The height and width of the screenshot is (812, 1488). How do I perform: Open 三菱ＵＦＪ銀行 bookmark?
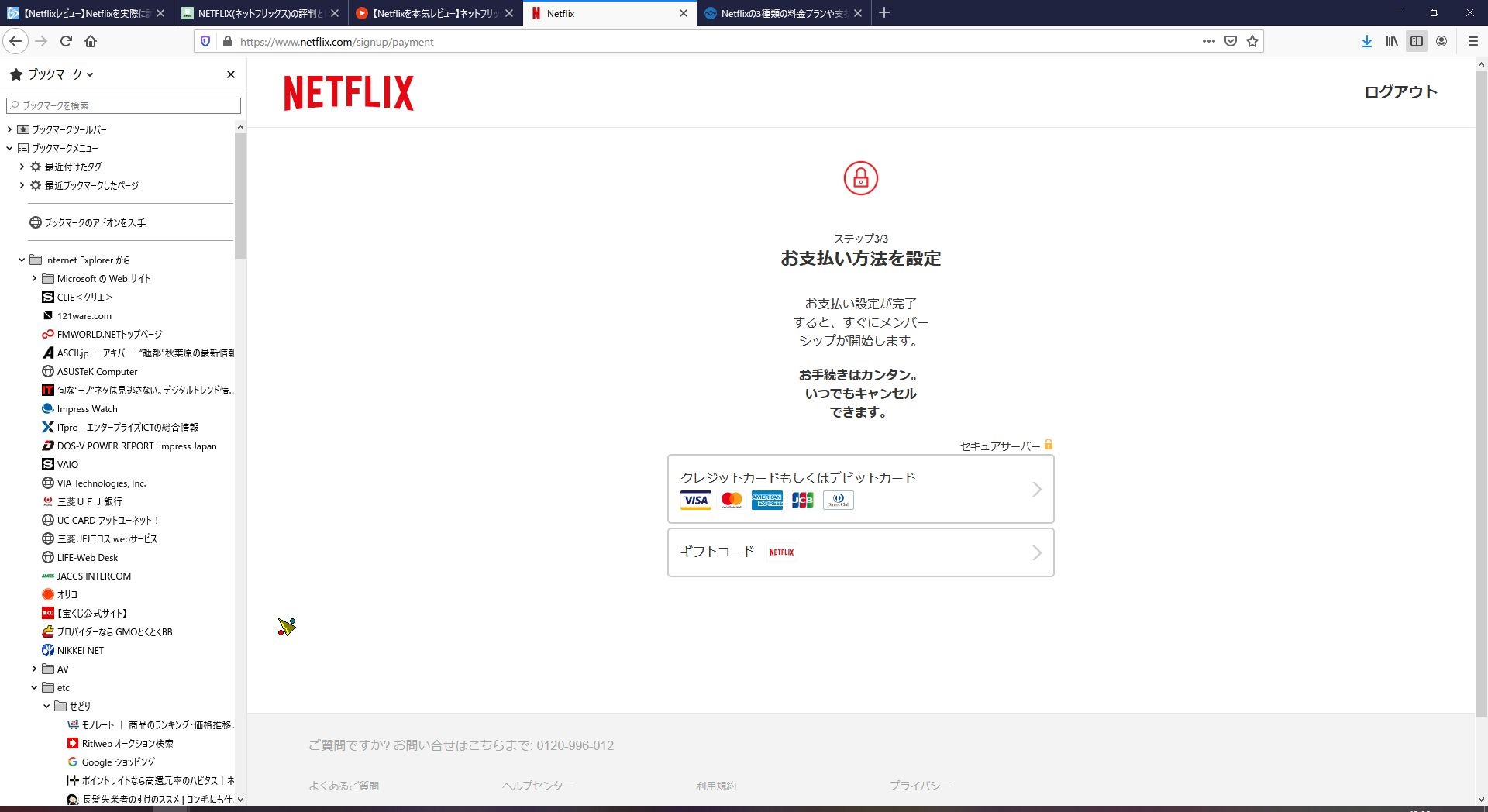point(82,501)
